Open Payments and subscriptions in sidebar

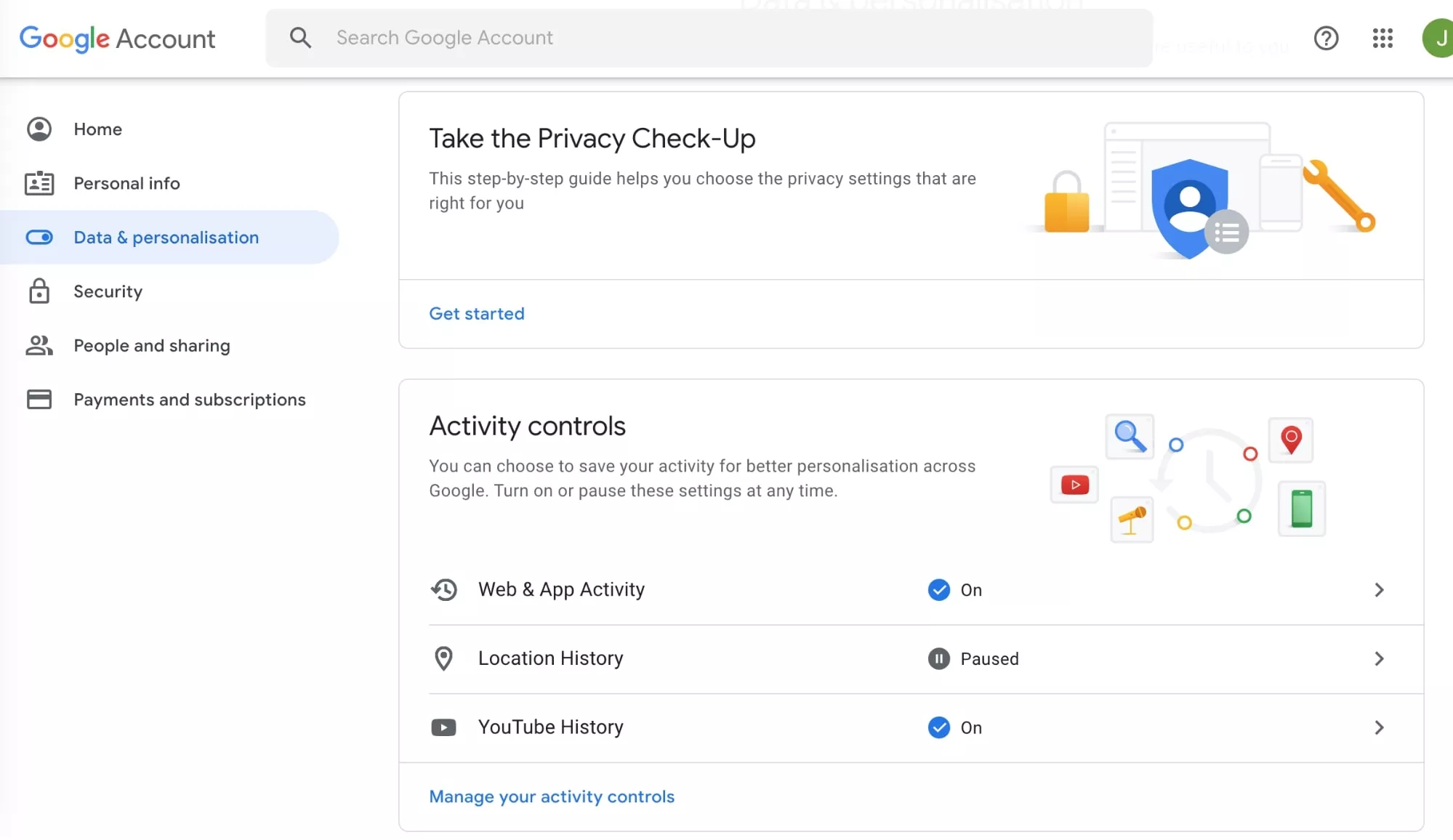[189, 400]
